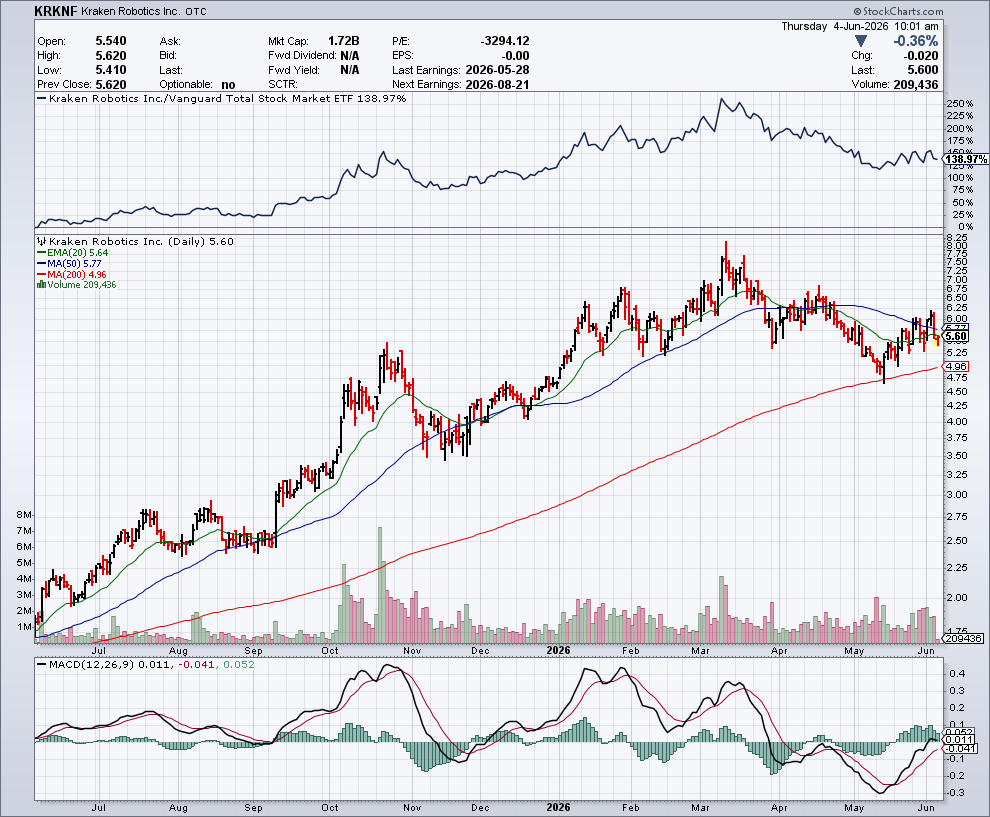Click the 2026 year label under price chart

[558, 650]
